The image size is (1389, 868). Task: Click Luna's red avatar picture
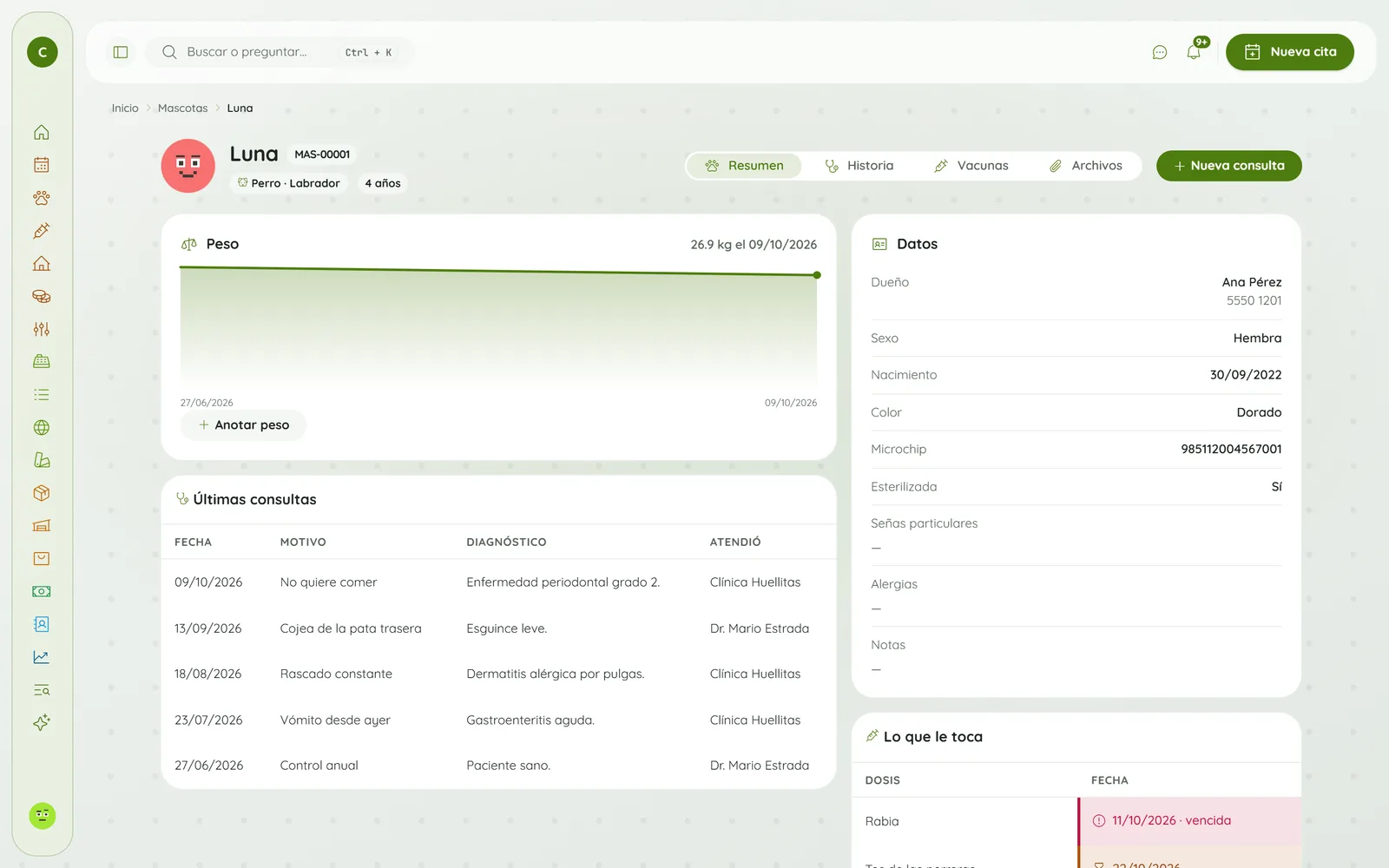pyautogui.click(x=188, y=166)
